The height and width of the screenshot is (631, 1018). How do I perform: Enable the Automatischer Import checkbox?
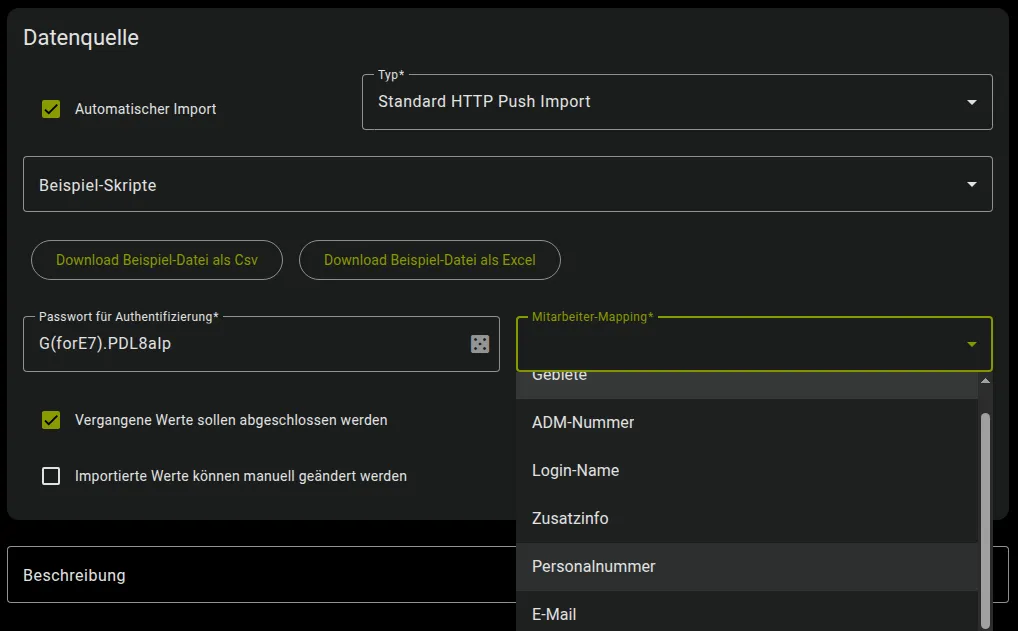51,109
